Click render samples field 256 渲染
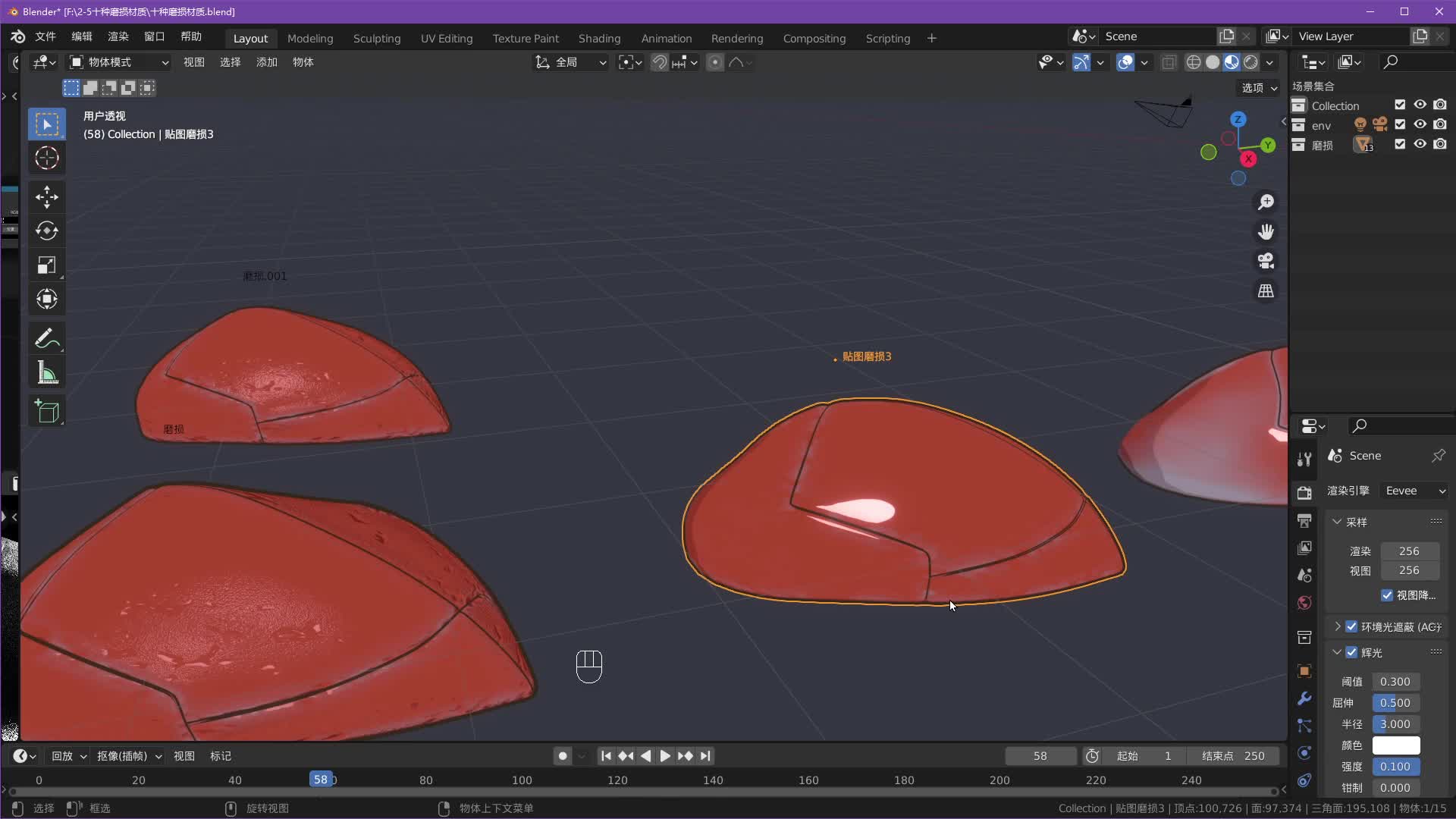 click(x=1409, y=551)
